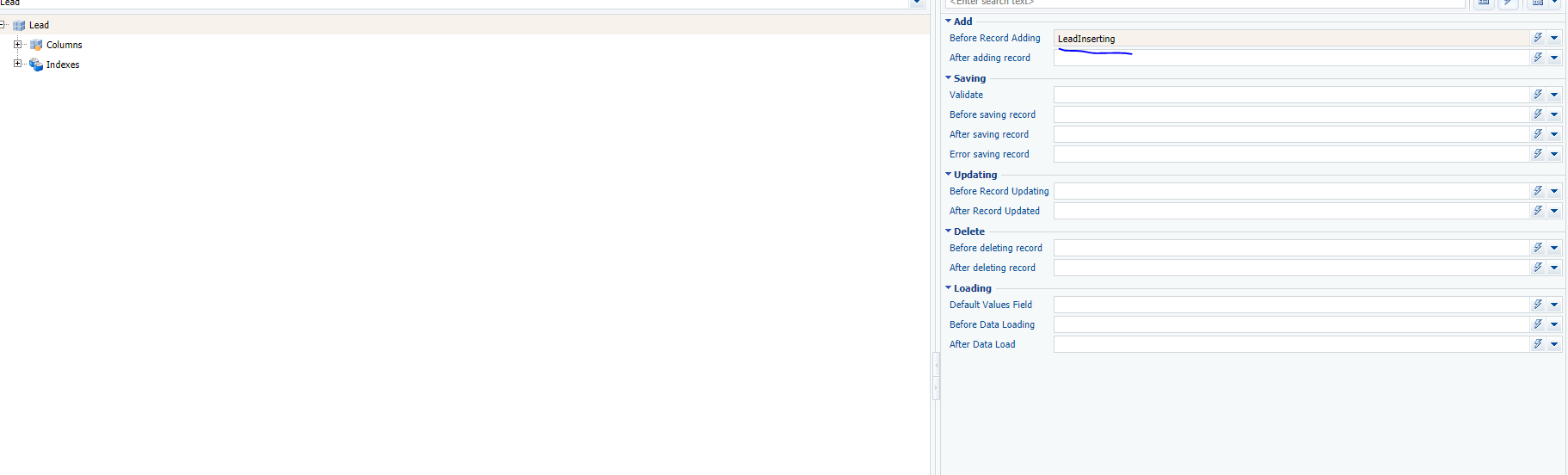Open dropdown for After adding record

tap(1554, 58)
